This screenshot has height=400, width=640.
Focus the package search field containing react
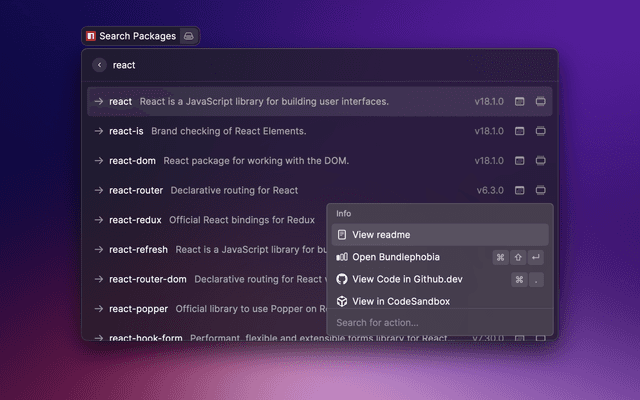tap(300, 65)
